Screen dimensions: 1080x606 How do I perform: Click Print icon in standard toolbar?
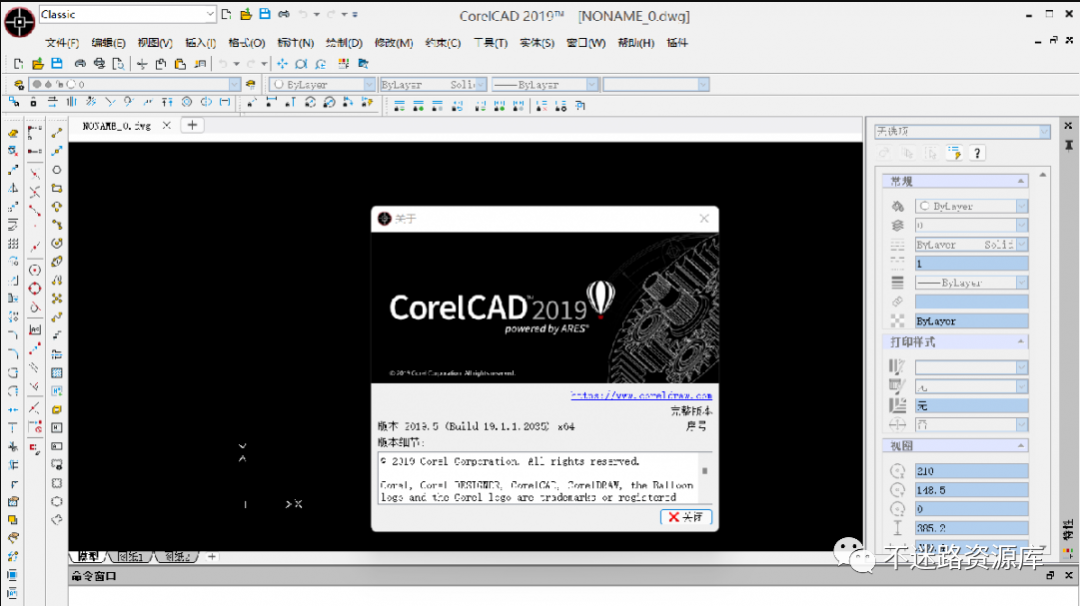tap(81, 64)
